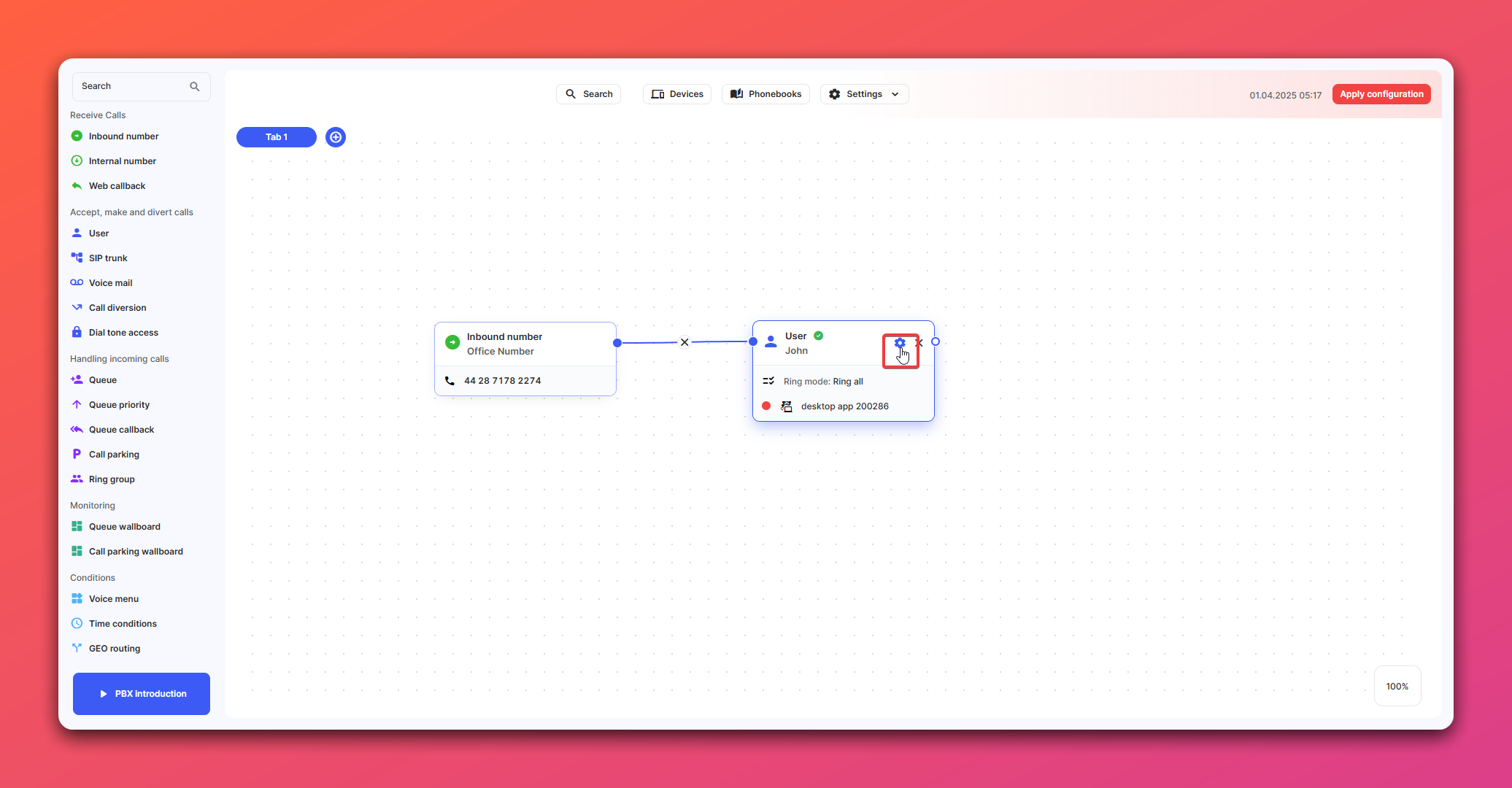Image resolution: width=1512 pixels, height=788 pixels.
Task: Select Time conditions element
Action: tap(123, 624)
